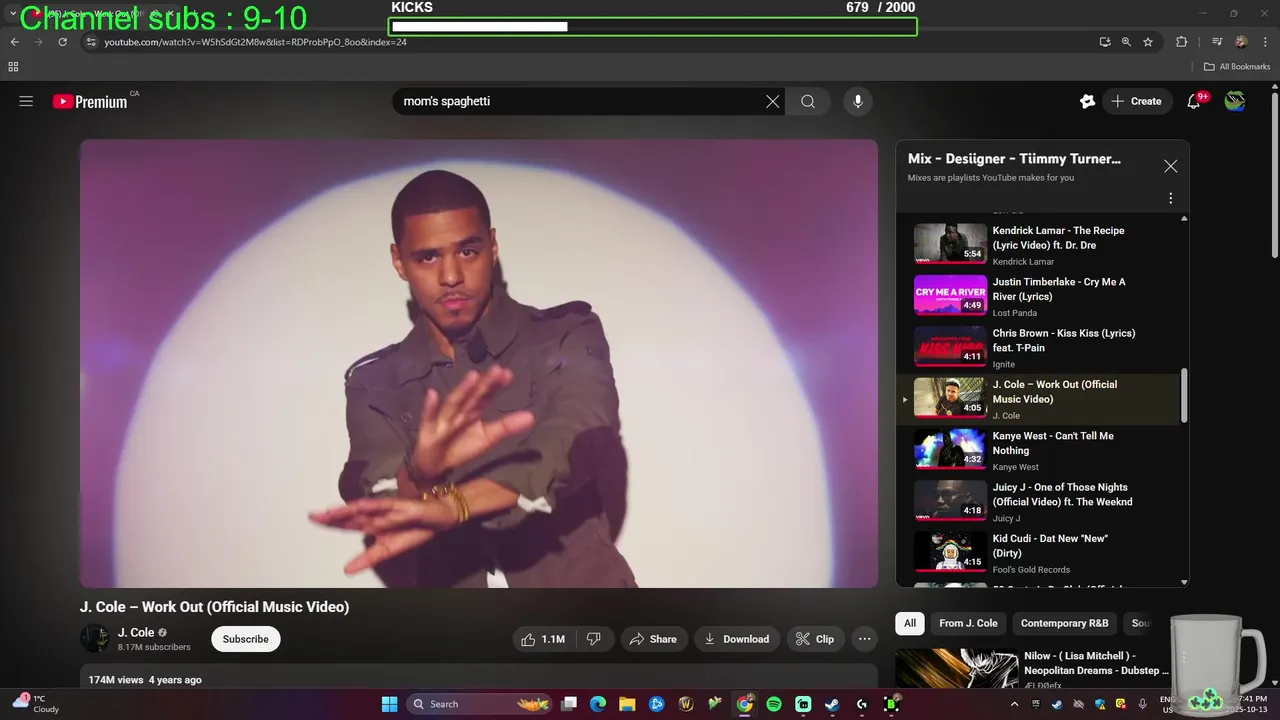This screenshot has width=1280, height=720.
Task: Click the Mix playlist scrollbar thumb
Action: [x=1185, y=396]
